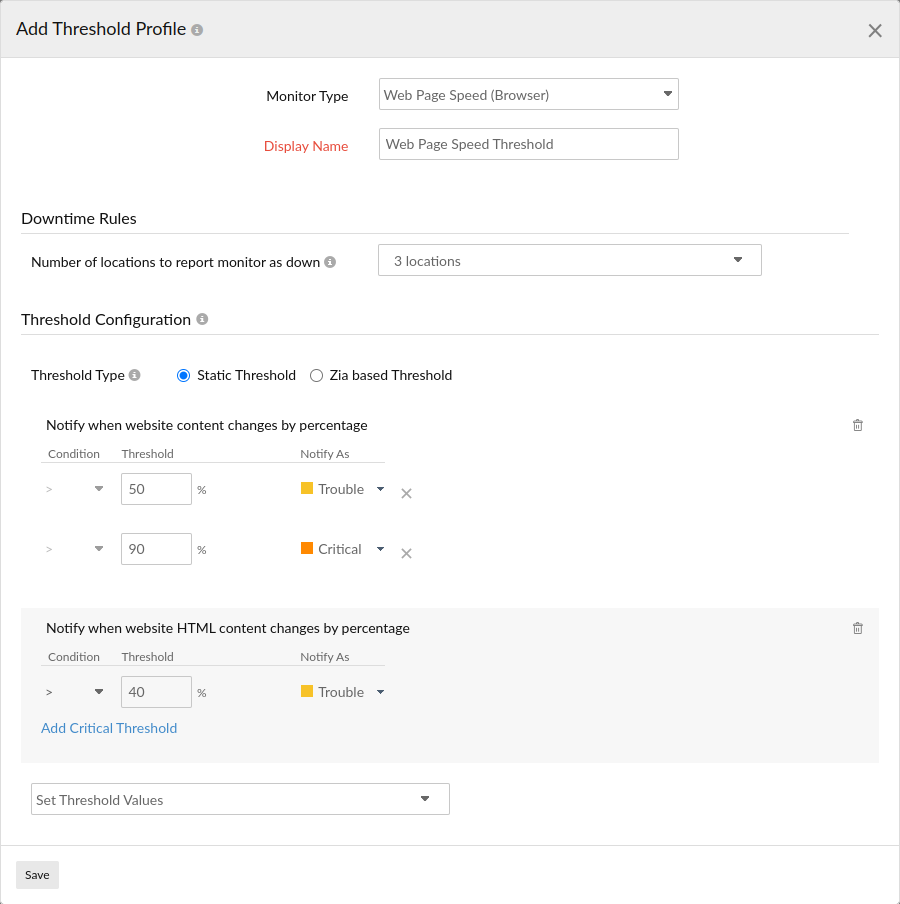900x904 pixels.
Task: Select the Static Threshold option
Action: pyautogui.click(x=183, y=375)
